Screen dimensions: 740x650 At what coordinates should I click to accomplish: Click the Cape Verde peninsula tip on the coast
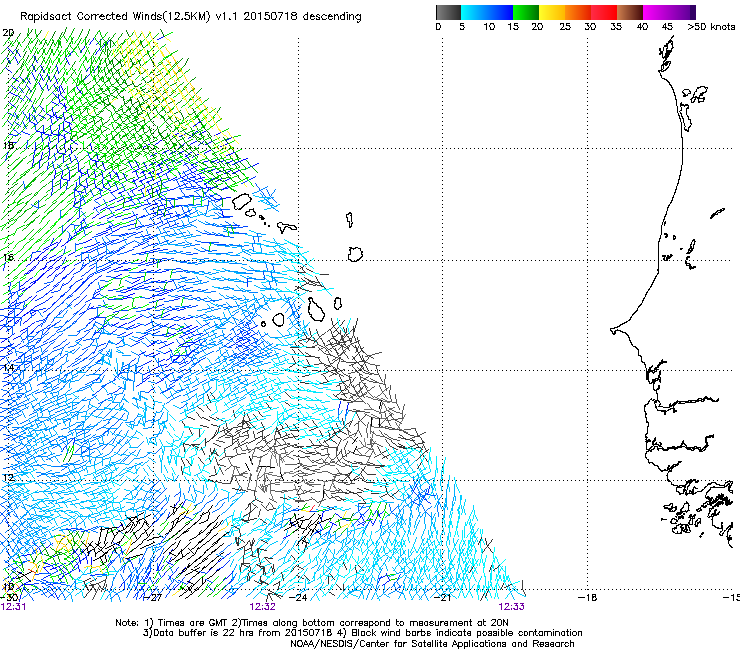click(614, 330)
